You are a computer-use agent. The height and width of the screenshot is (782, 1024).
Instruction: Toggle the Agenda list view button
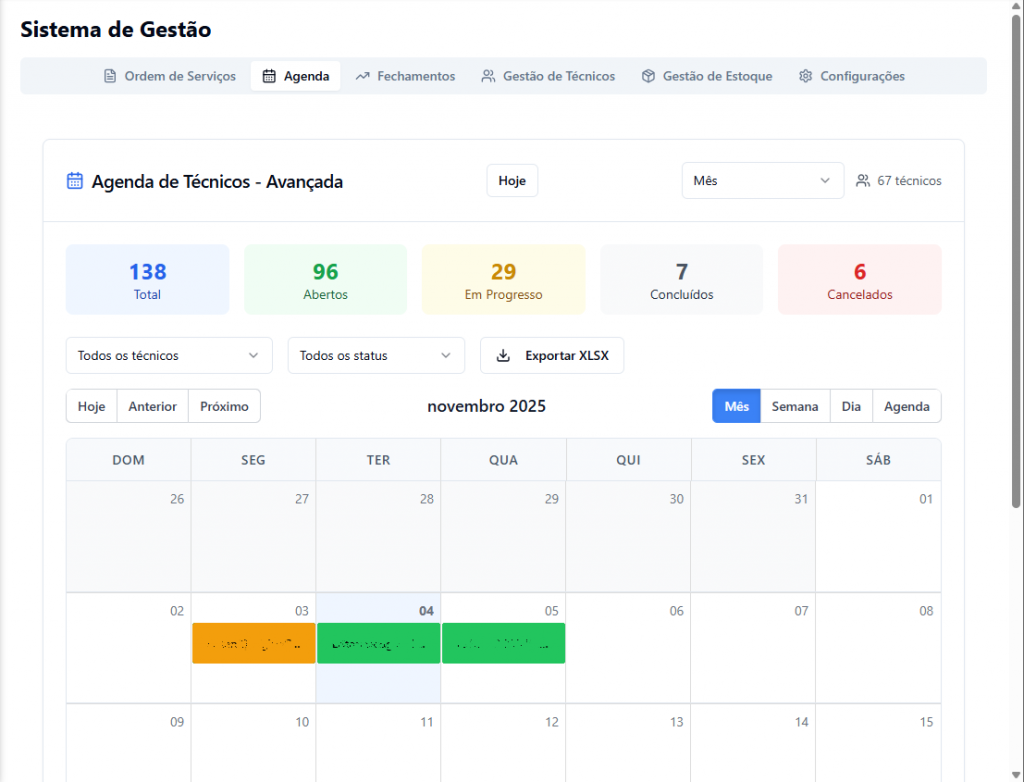point(907,406)
